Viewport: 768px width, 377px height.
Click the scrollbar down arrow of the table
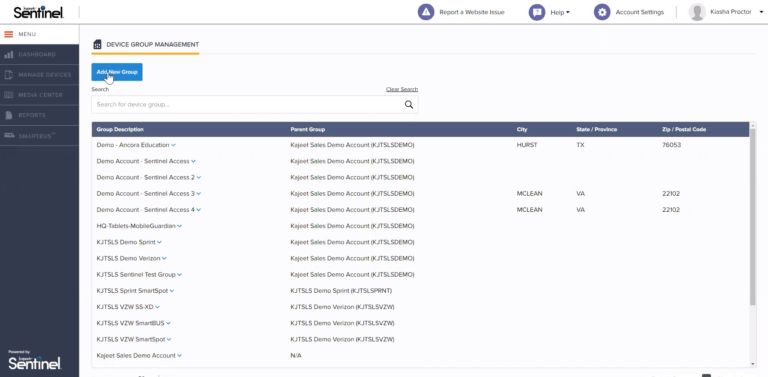click(x=753, y=364)
